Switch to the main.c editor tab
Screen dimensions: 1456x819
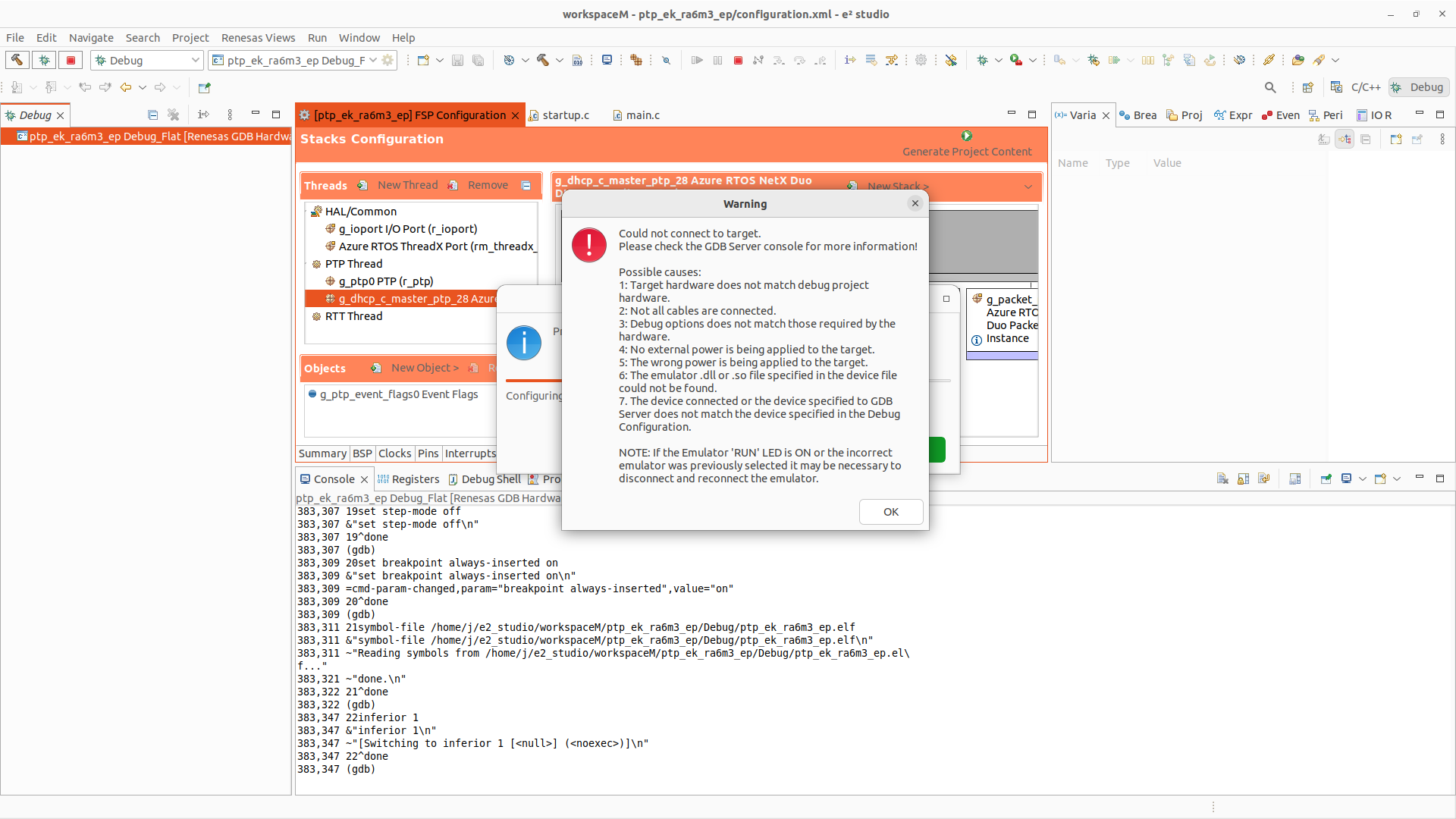(635, 115)
